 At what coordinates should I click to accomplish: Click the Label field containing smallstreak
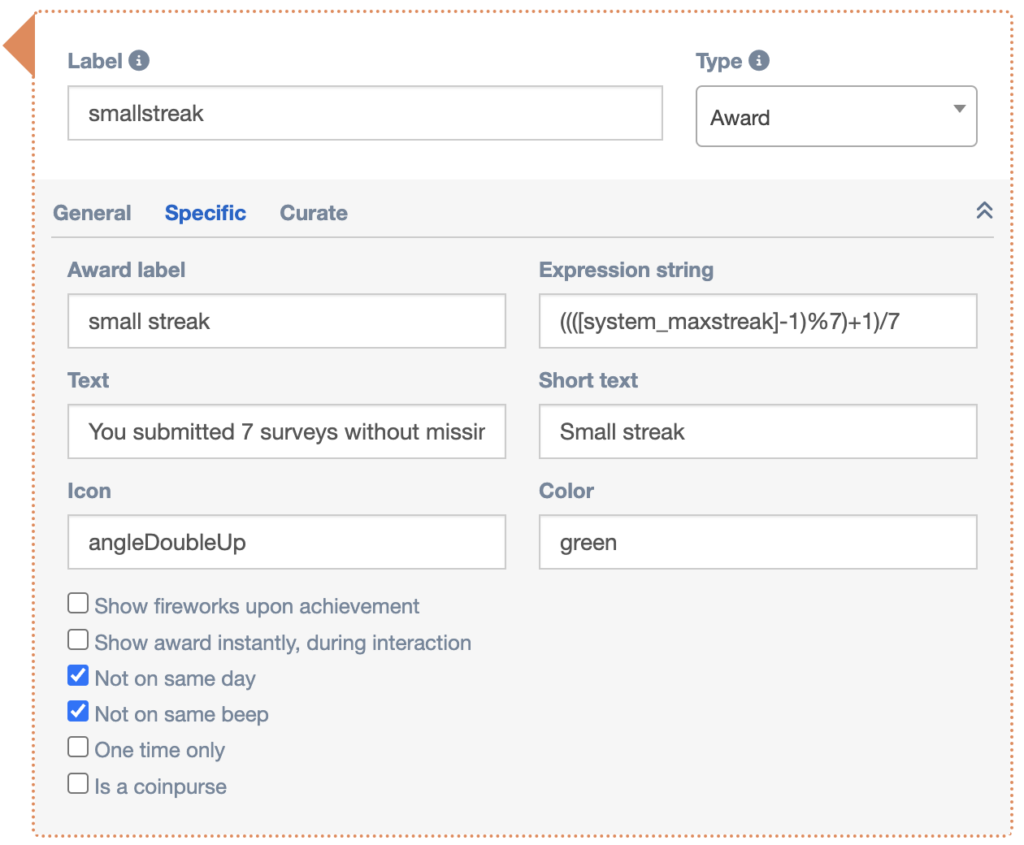tap(365, 113)
